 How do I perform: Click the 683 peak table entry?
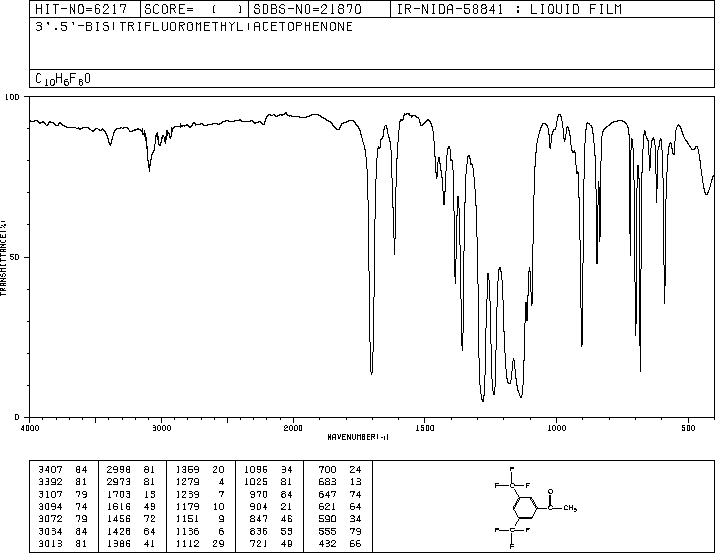(340, 482)
